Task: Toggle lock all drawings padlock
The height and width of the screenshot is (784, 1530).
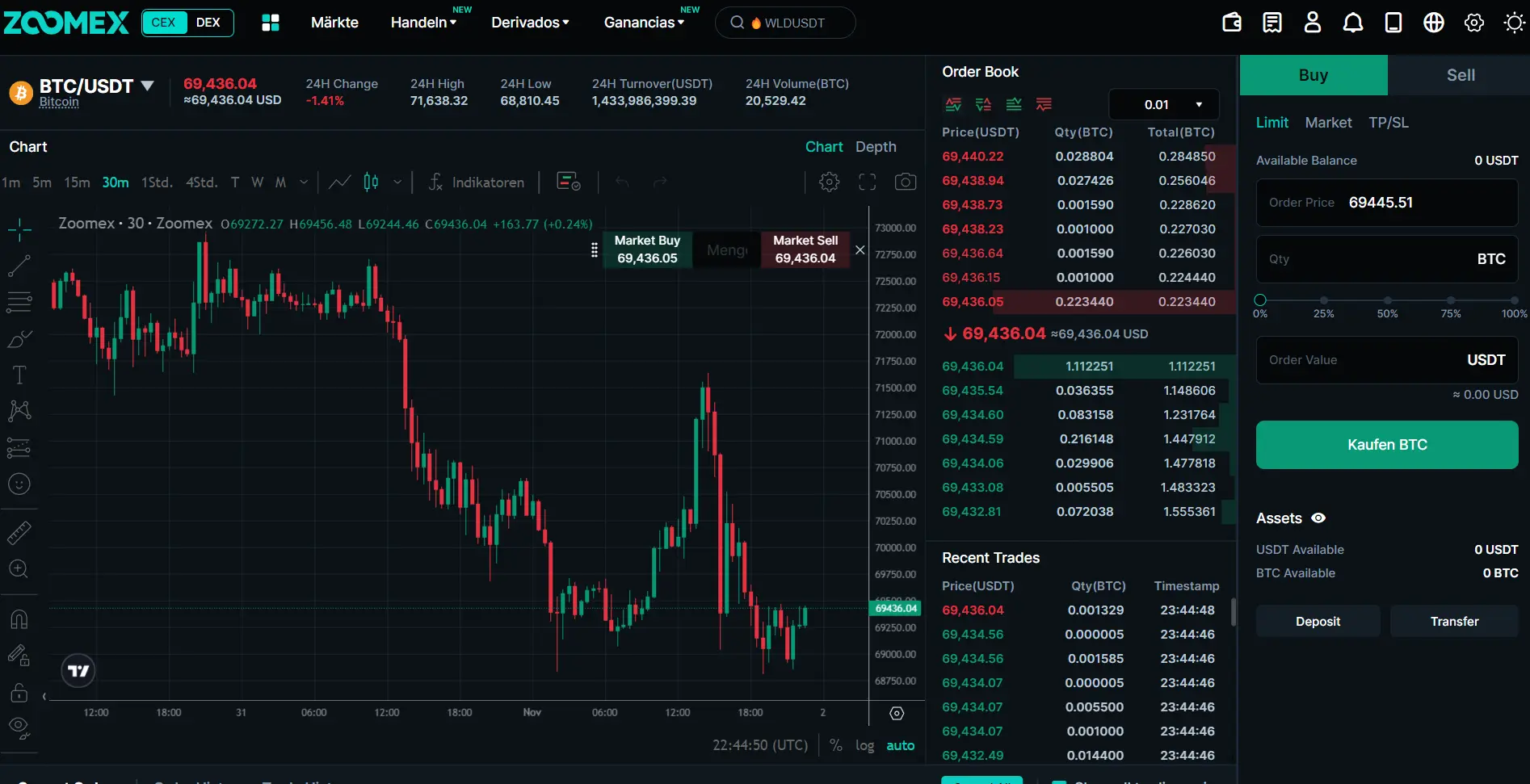Action: 19,693
